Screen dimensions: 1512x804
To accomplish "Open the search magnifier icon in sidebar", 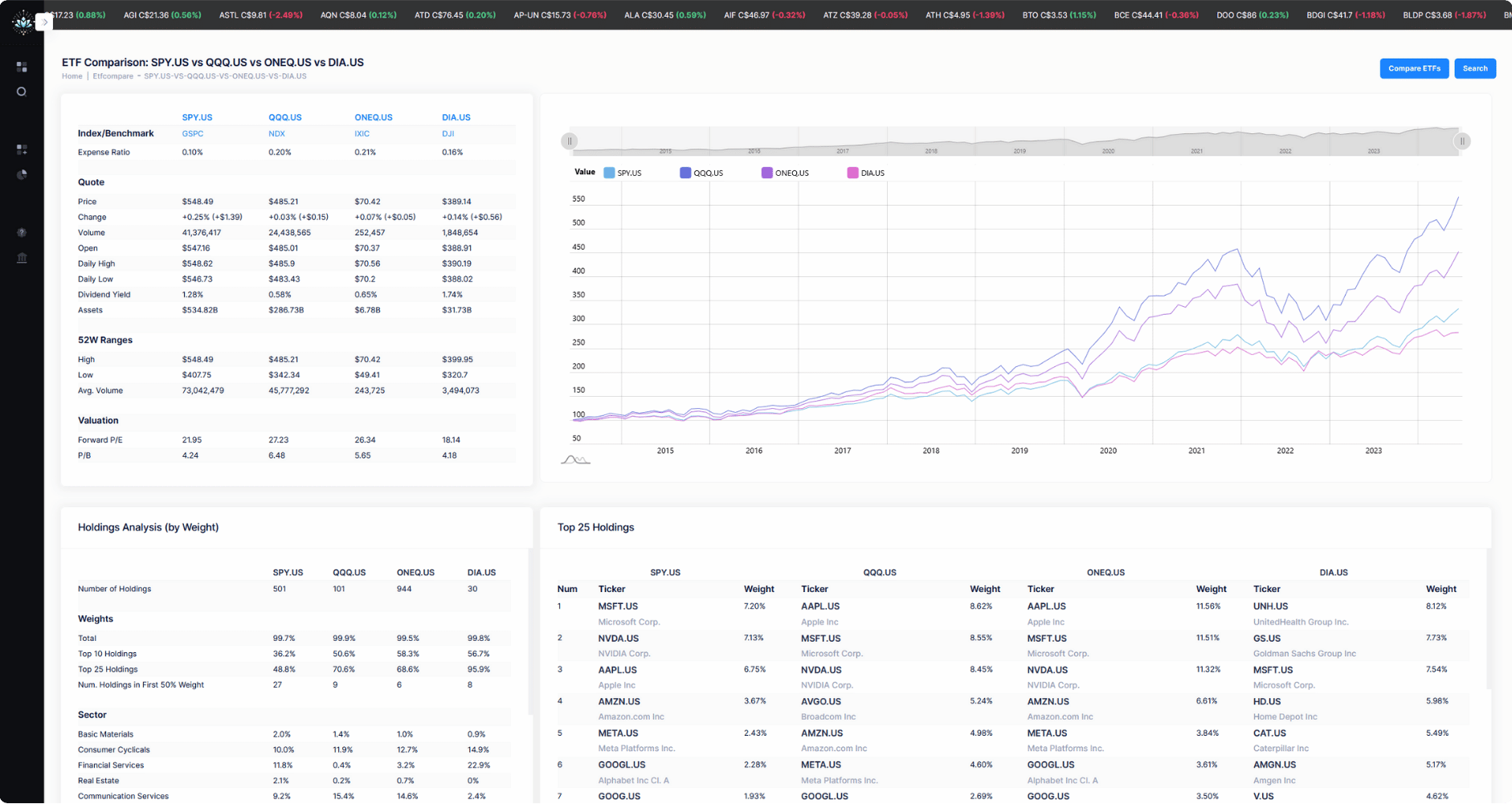I will (x=22, y=92).
